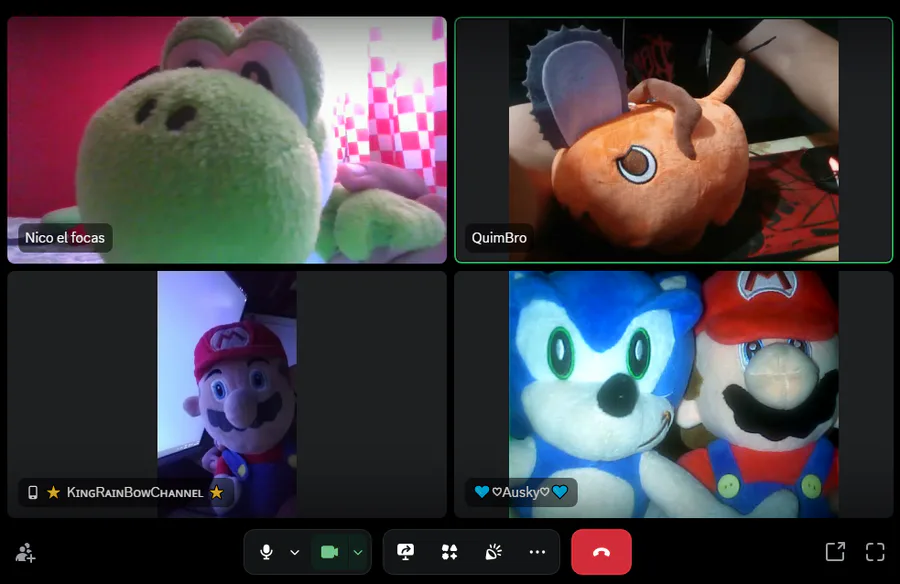Viewport: 900px width, 584px height.
Task: Pop out the call window
Action: (835, 552)
